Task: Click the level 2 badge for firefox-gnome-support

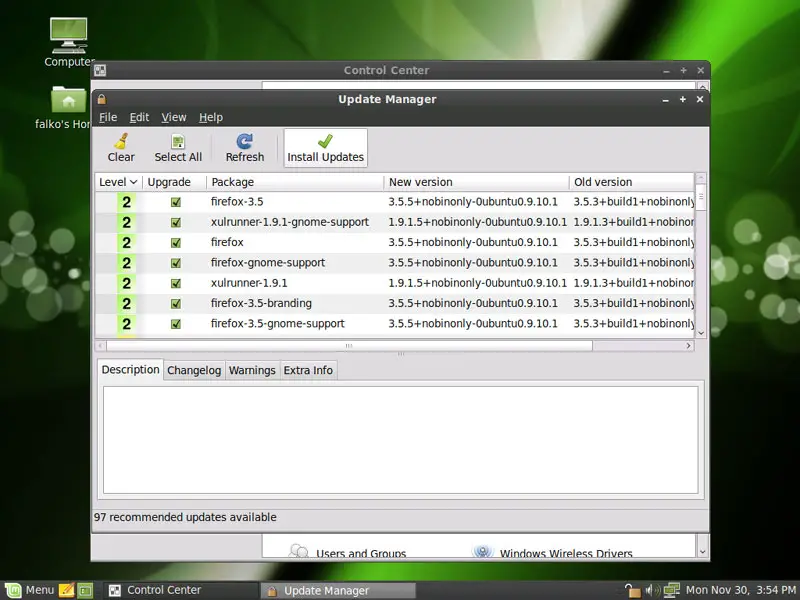Action: coord(127,263)
